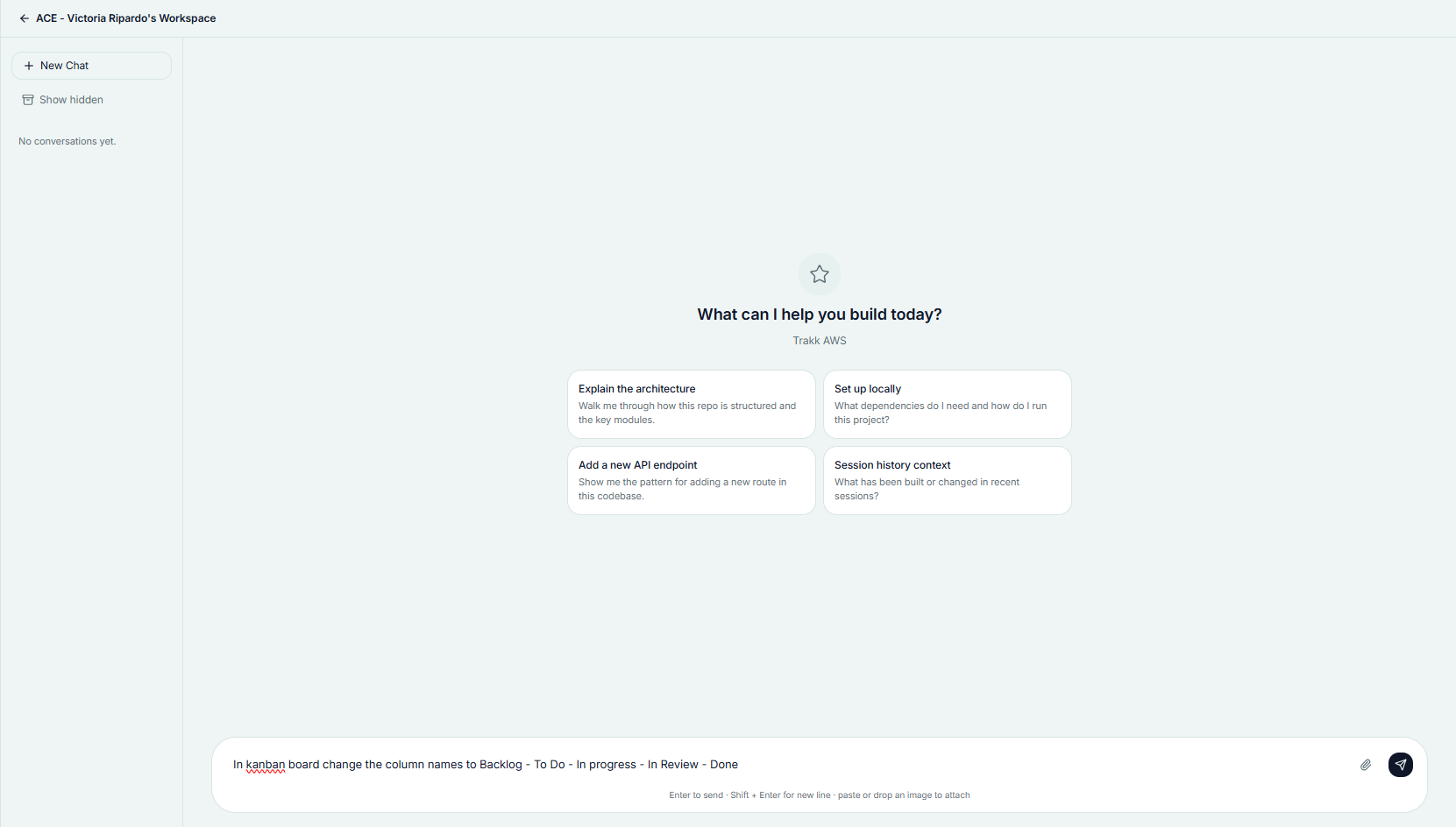Click the ACE - Victoria Ripardo's Workspace title
The width and height of the screenshot is (1456, 827).
(126, 18)
